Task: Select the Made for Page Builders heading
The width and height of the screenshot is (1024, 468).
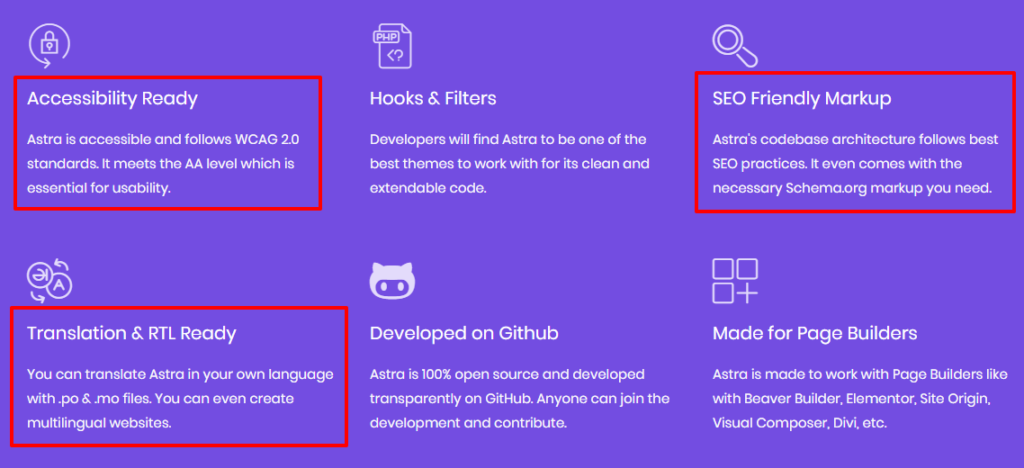Action: click(815, 334)
